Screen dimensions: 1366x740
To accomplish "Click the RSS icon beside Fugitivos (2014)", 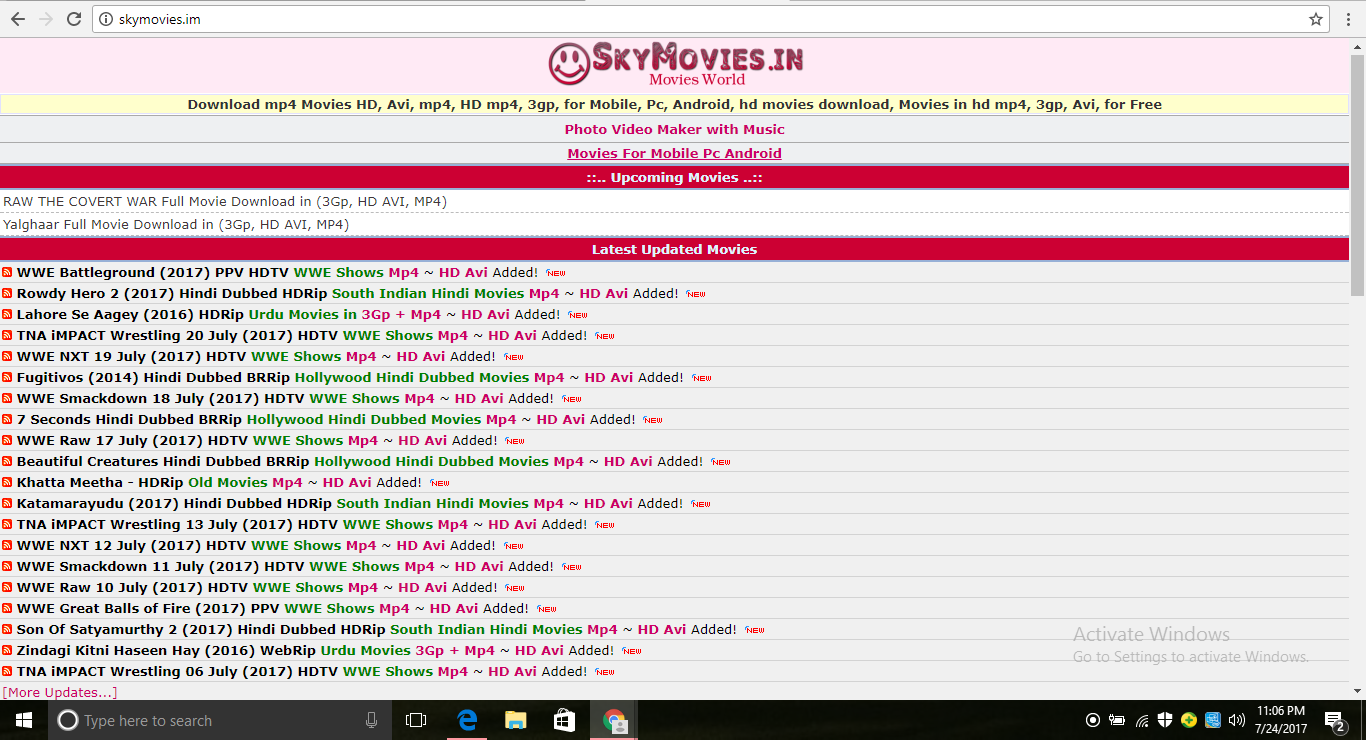I will point(7,377).
